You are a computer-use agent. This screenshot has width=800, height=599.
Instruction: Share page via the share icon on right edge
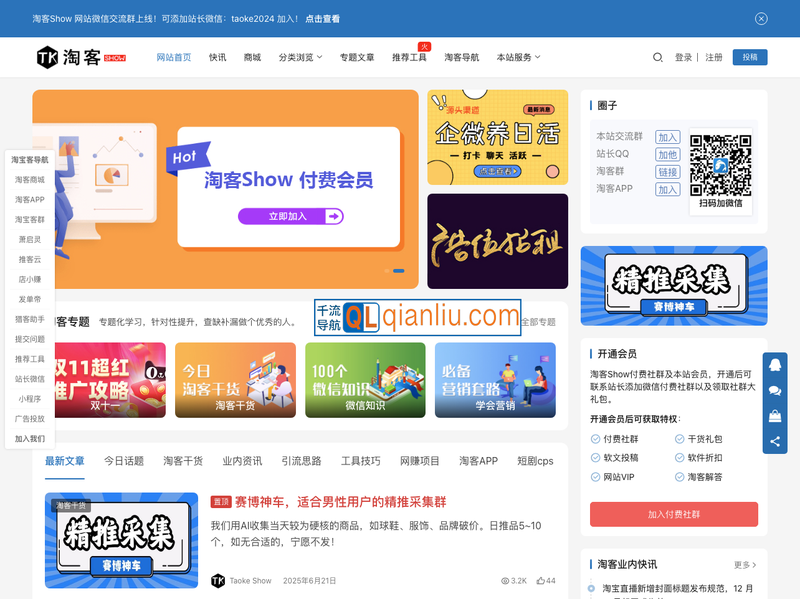point(775,441)
